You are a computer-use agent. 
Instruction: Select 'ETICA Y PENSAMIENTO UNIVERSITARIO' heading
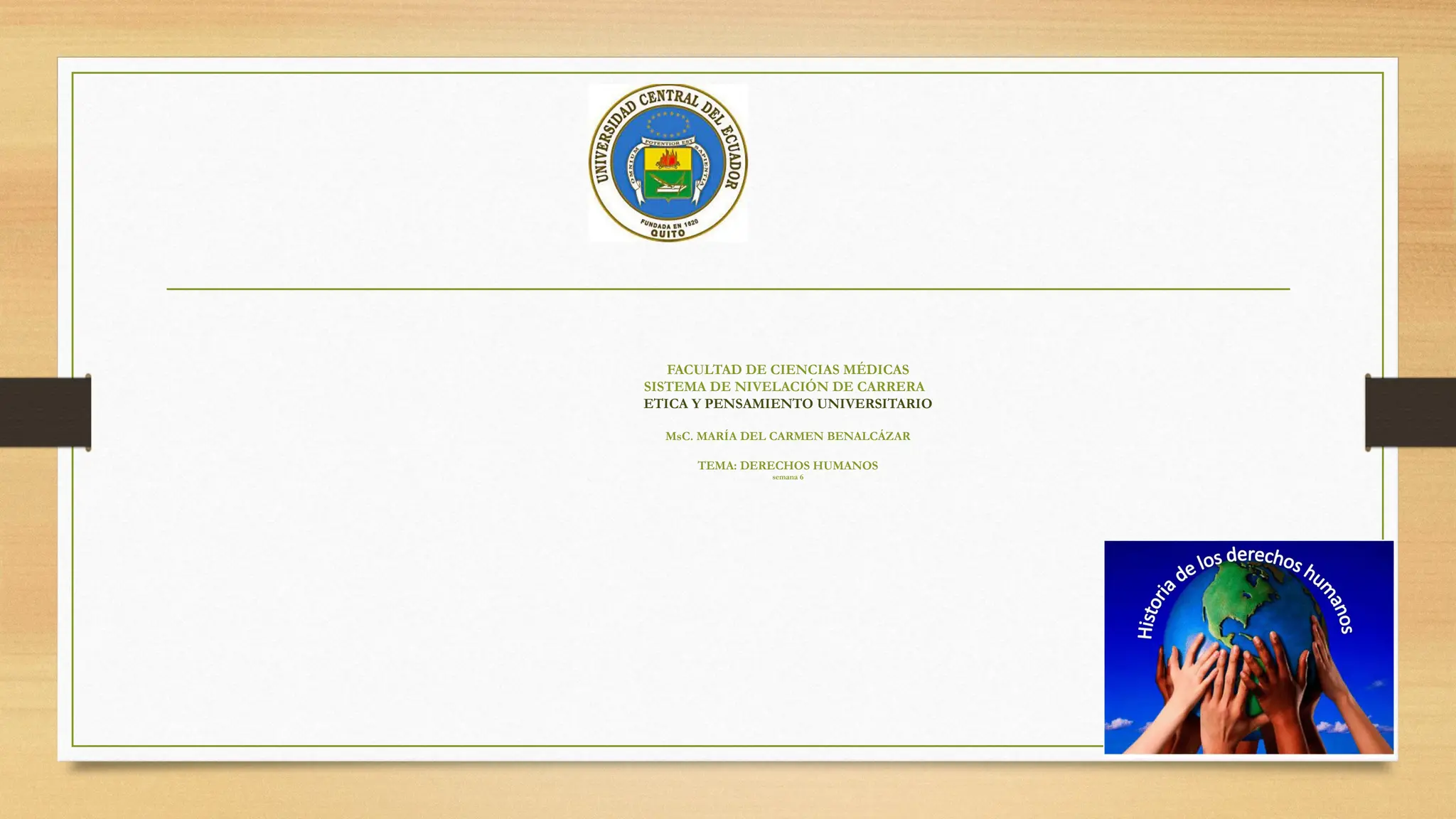point(787,404)
